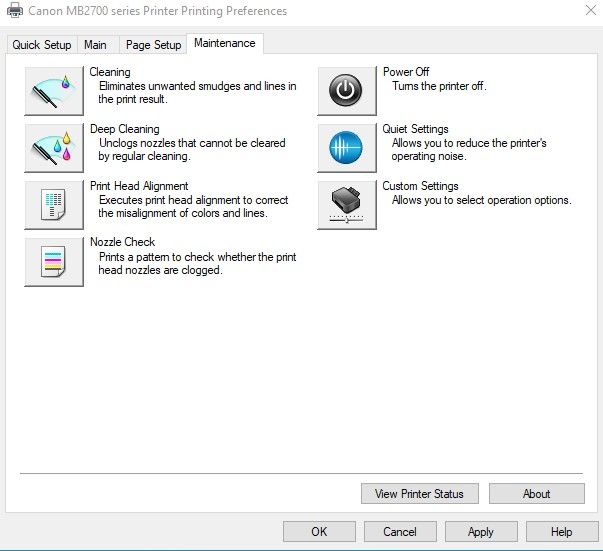Click the 'Power Off' label text
Screen dimensions: 603x551
406,72
